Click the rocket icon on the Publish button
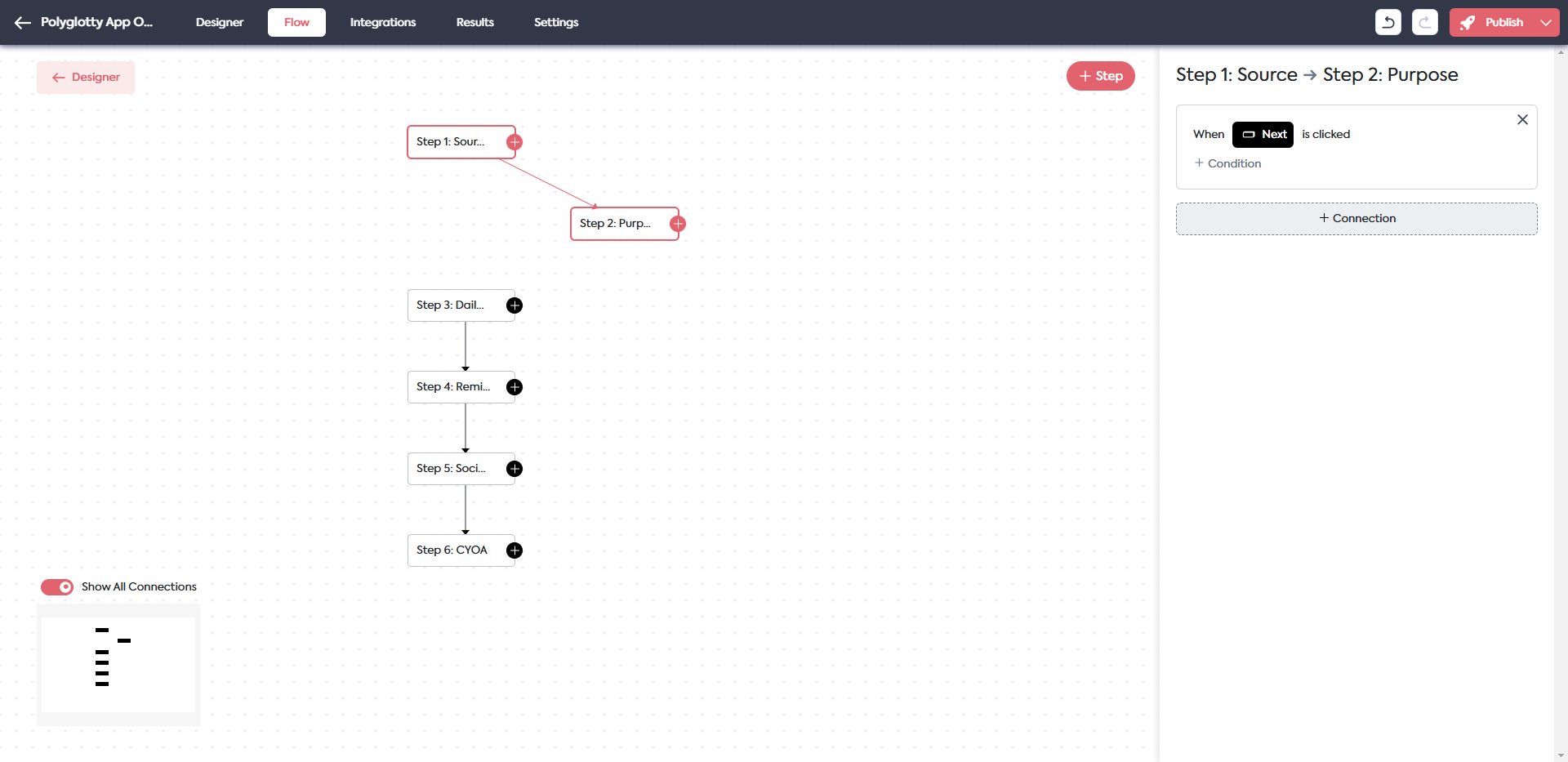Screen dimensions: 1568x762 1468,22
